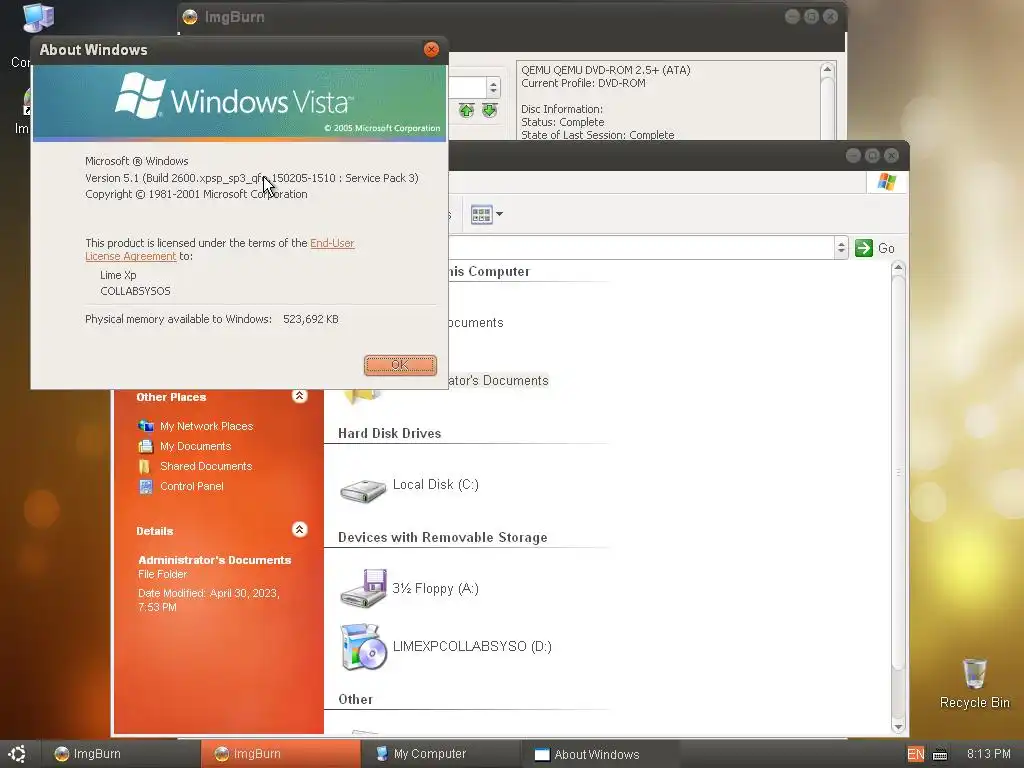Click the Other group header
1024x768 pixels.
[355, 699]
